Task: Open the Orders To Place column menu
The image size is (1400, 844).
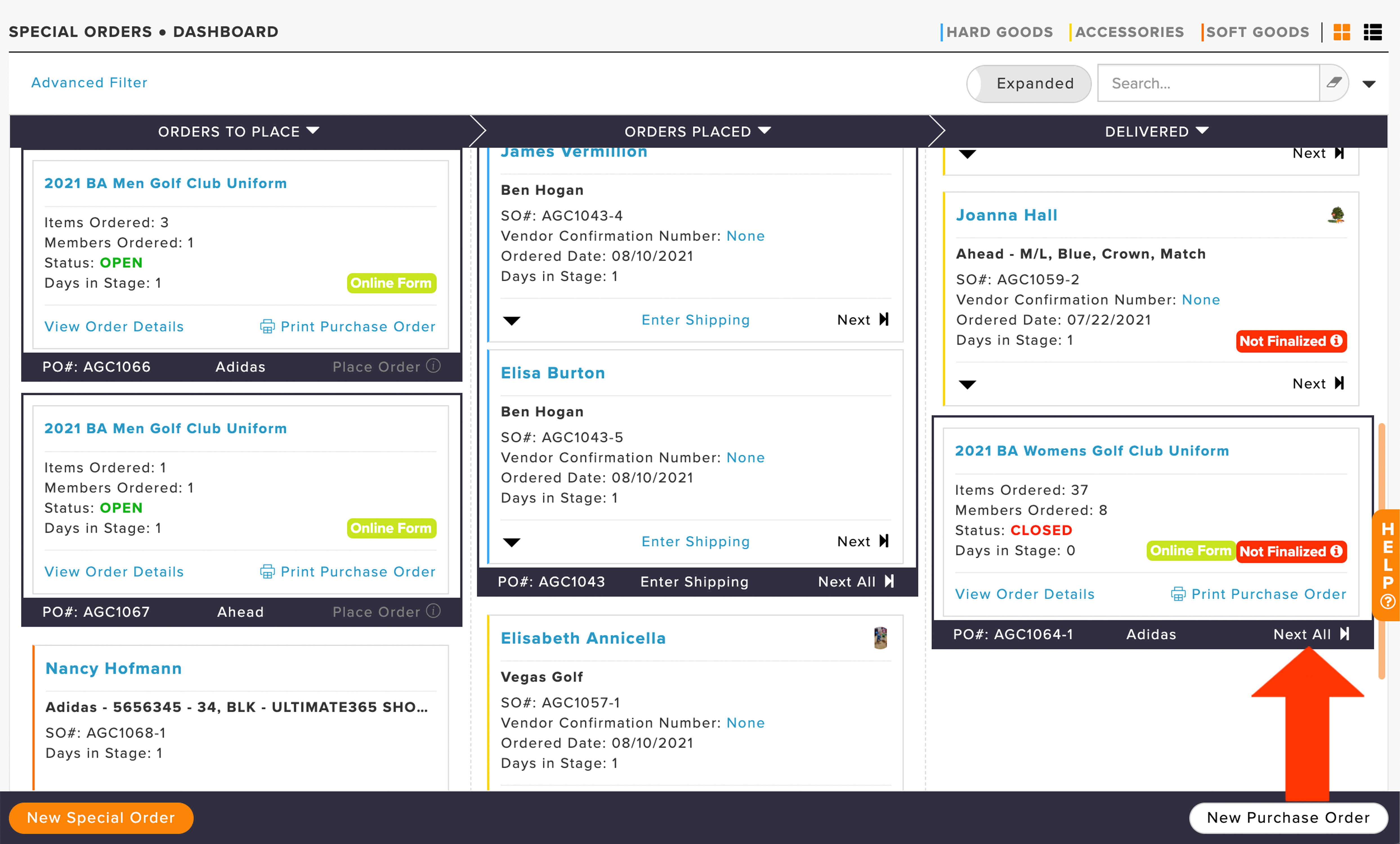Action: click(239, 131)
